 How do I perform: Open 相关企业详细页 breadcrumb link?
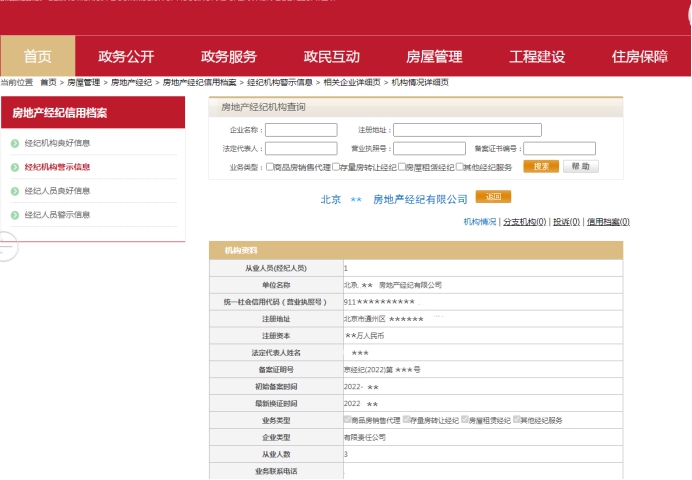coord(352,82)
